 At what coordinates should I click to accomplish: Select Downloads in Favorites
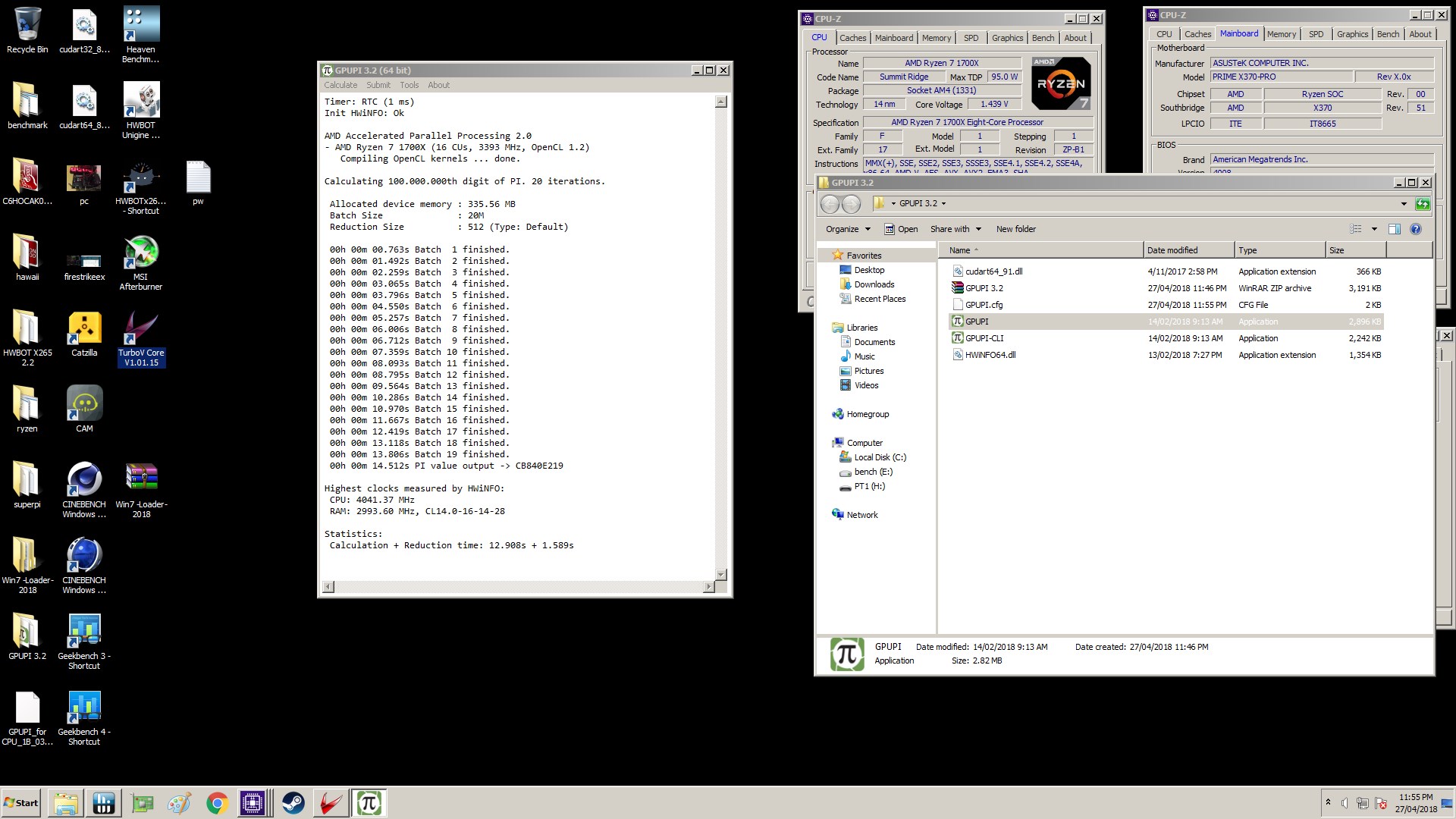[x=867, y=284]
